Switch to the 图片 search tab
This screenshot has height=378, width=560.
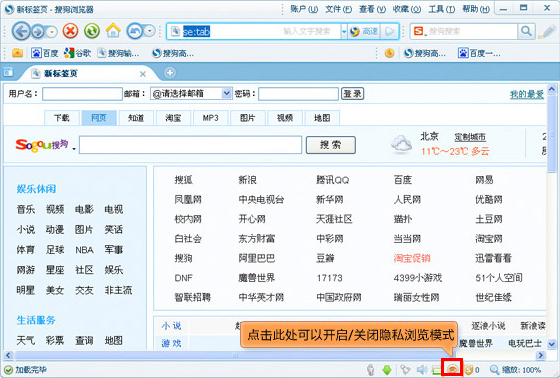[248, 118]
